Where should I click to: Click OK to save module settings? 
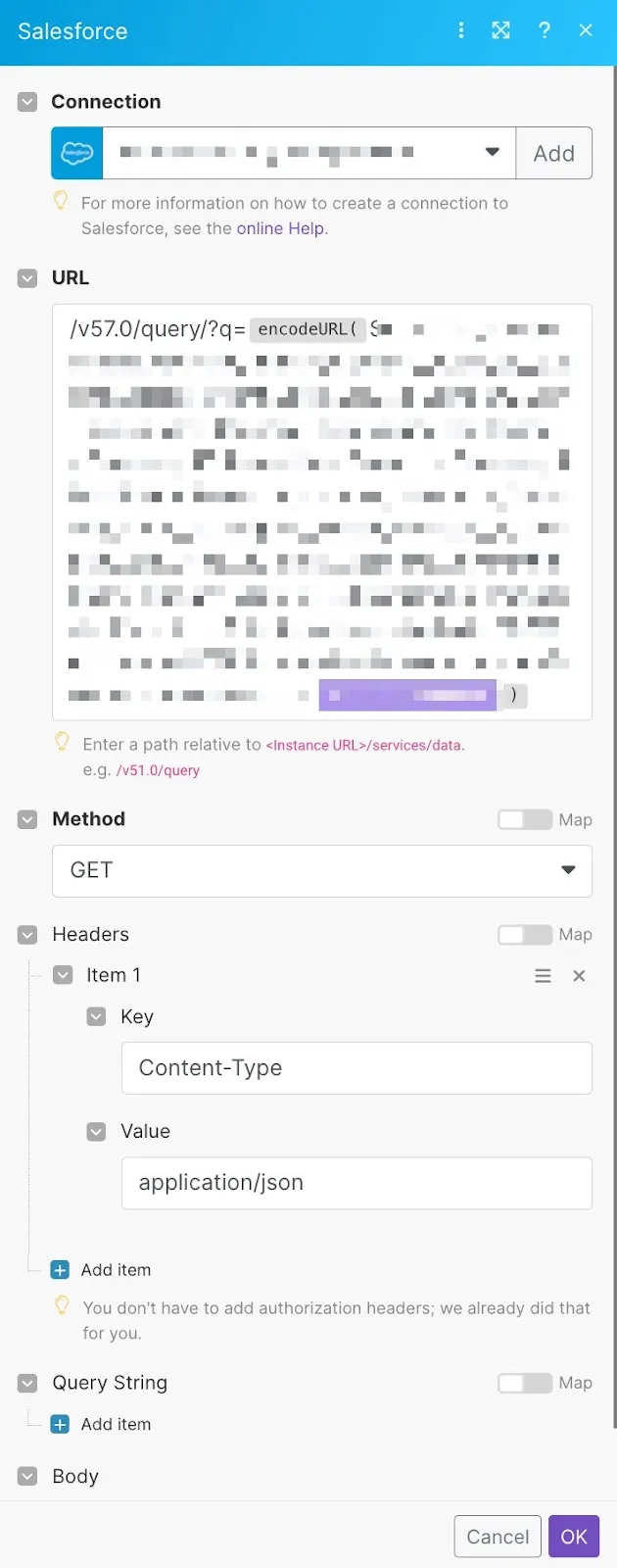[x=574, y=1536]
